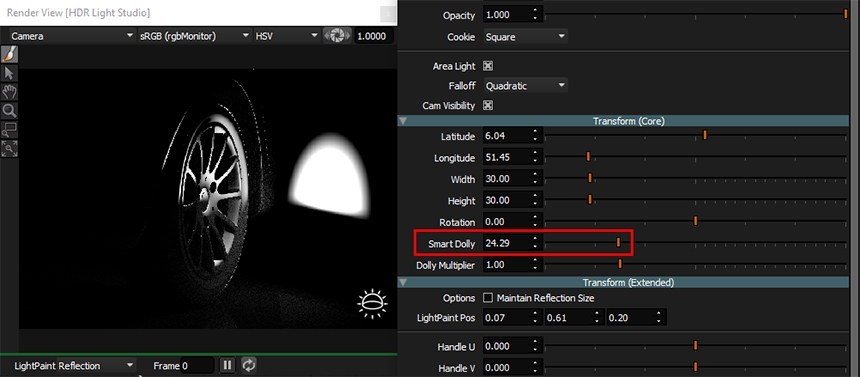860x377 pixels.
Task: Close the Render View panel
Action: [388, 13]
